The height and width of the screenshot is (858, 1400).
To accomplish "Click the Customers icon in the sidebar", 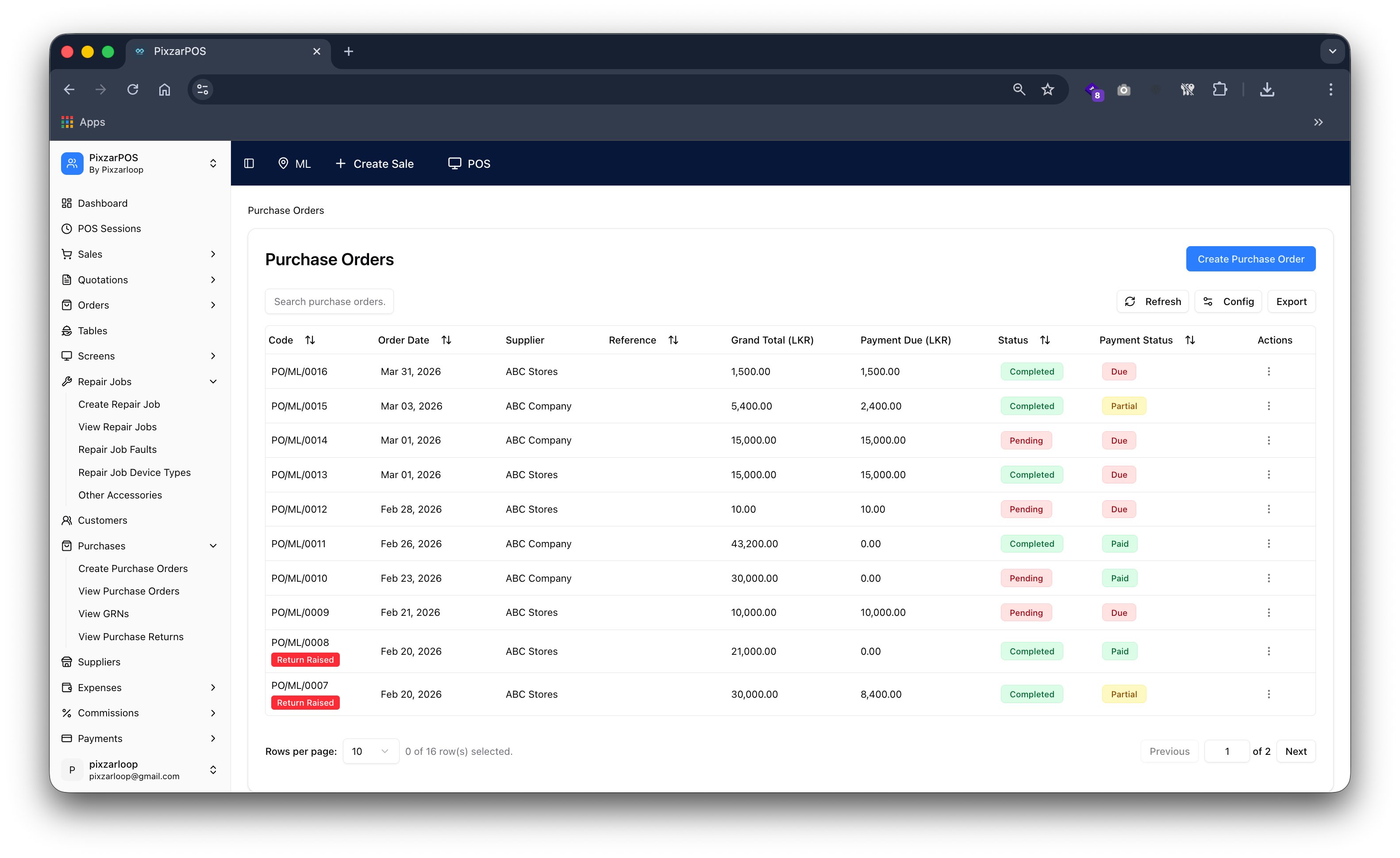I will (x=67, y=520).
